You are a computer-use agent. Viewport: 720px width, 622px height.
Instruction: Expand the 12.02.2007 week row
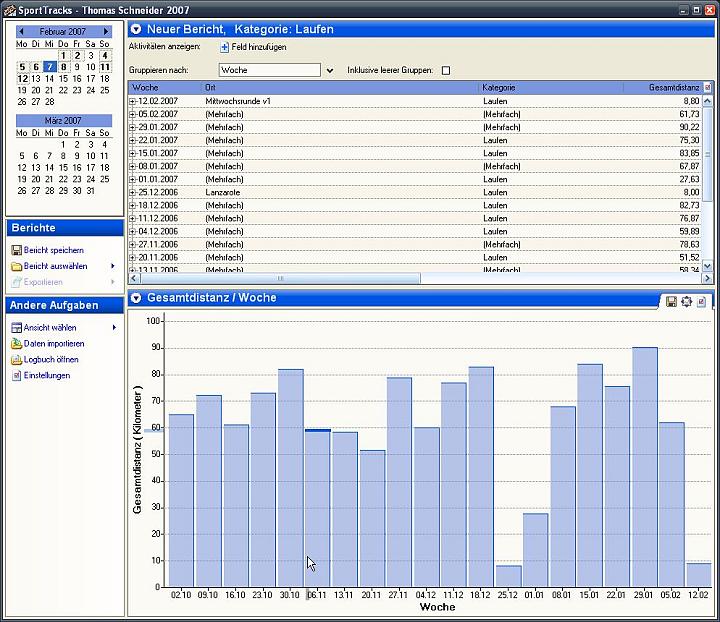133,101
